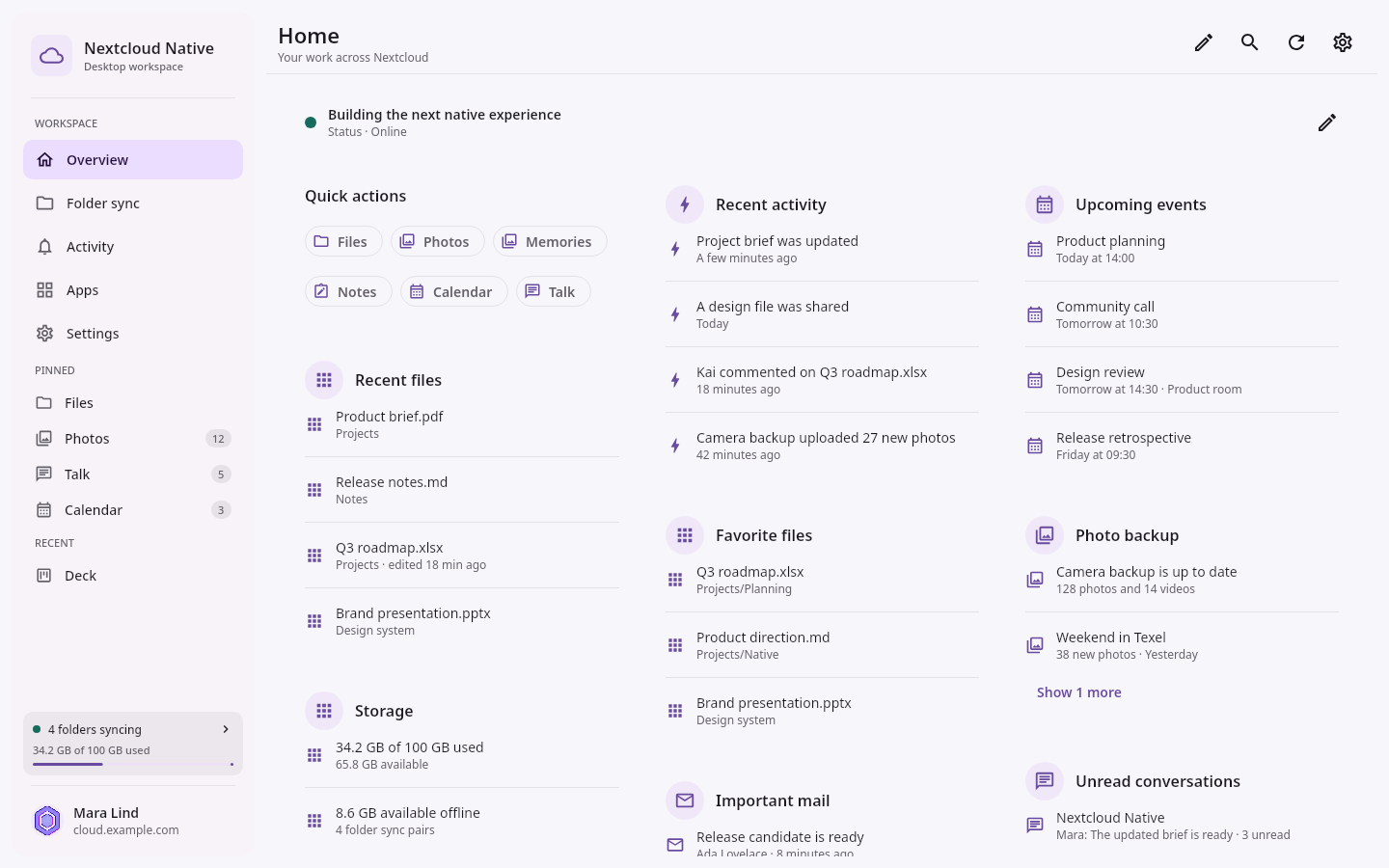The width and height of the screenshot is (1389, 868).
Task: Click the Recent activity lightning header icon
Action: point(685,204)
